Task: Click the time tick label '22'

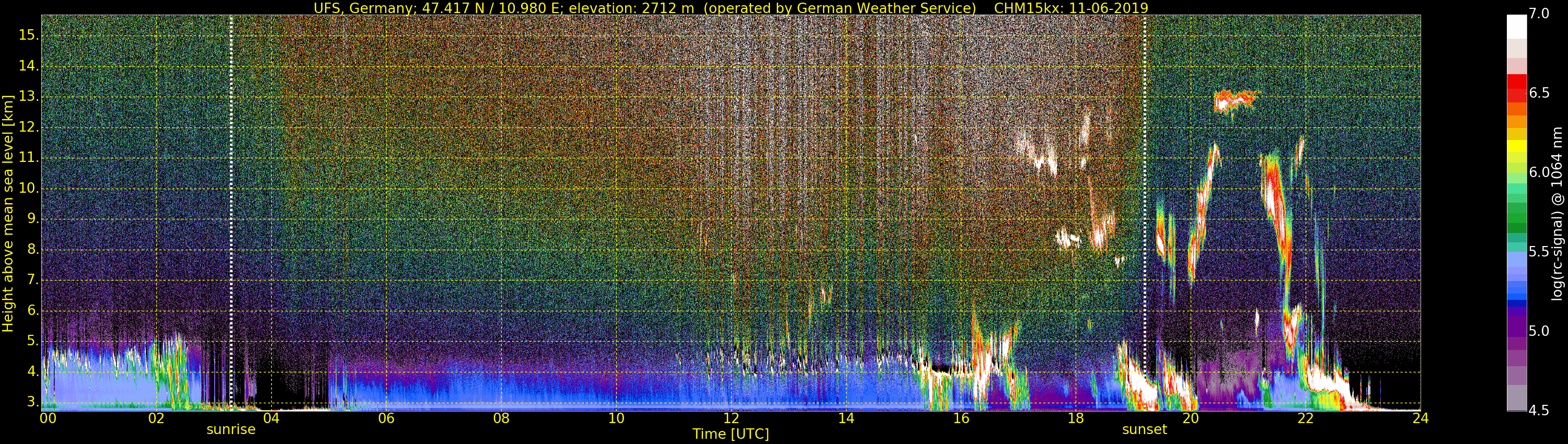Action: coord(1306,418)
